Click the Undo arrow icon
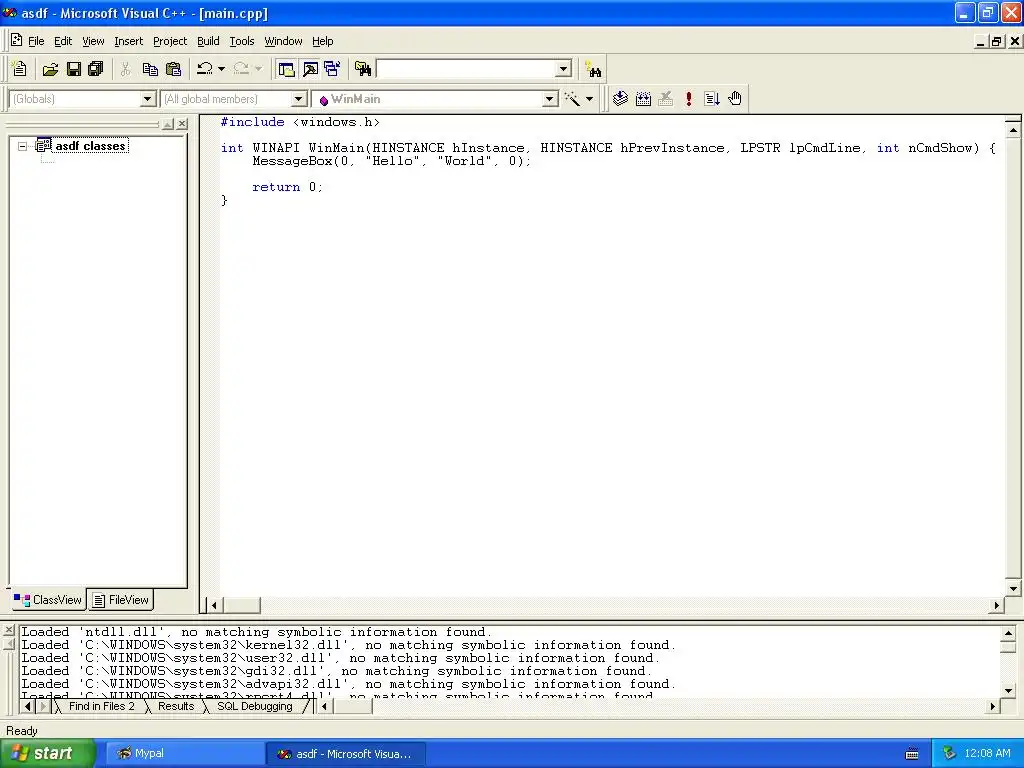Image resolution: width=1024 pixels, height=768 pixels. pyautogui.click(x=205, y=69)
